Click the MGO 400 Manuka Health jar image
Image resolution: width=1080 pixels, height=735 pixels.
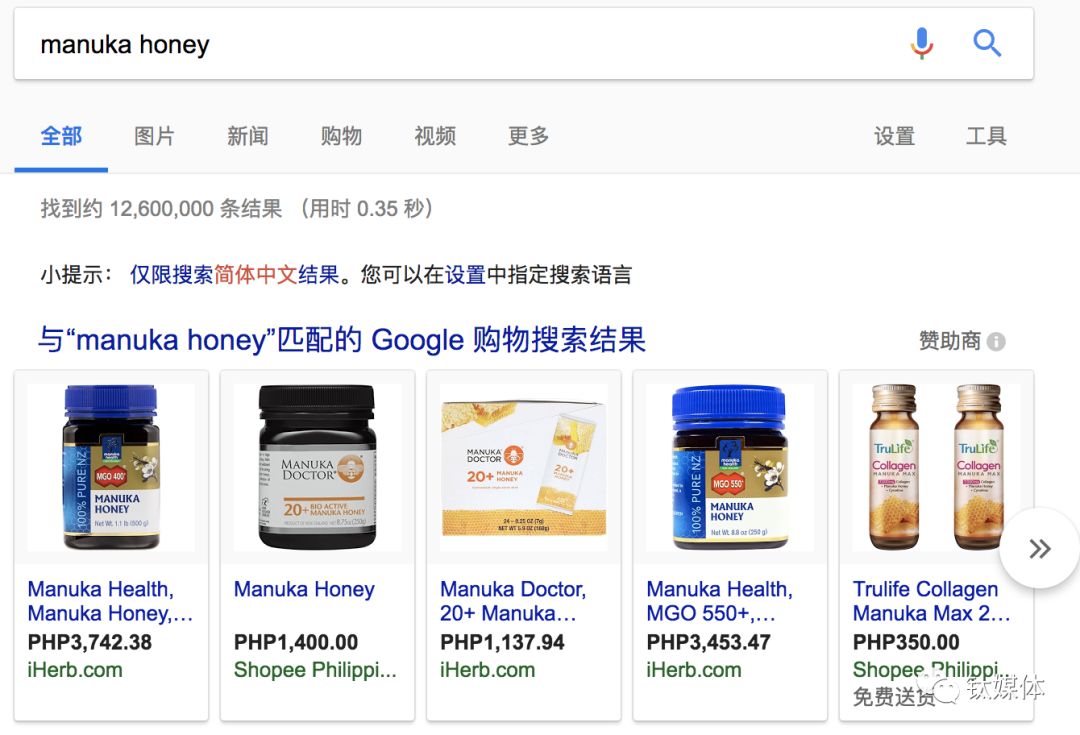pyautogui.click(x=111, y=467)
